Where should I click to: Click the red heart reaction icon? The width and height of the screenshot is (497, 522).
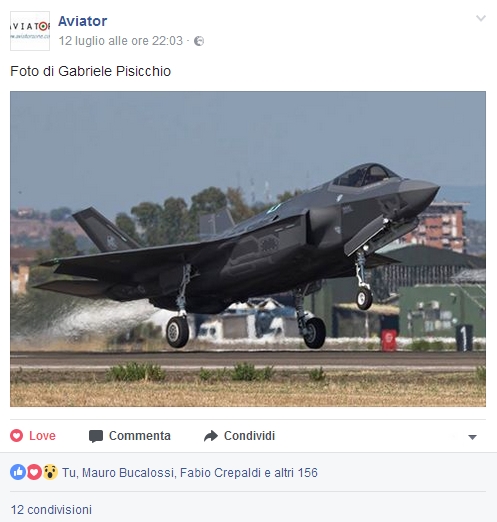point(34,472)
